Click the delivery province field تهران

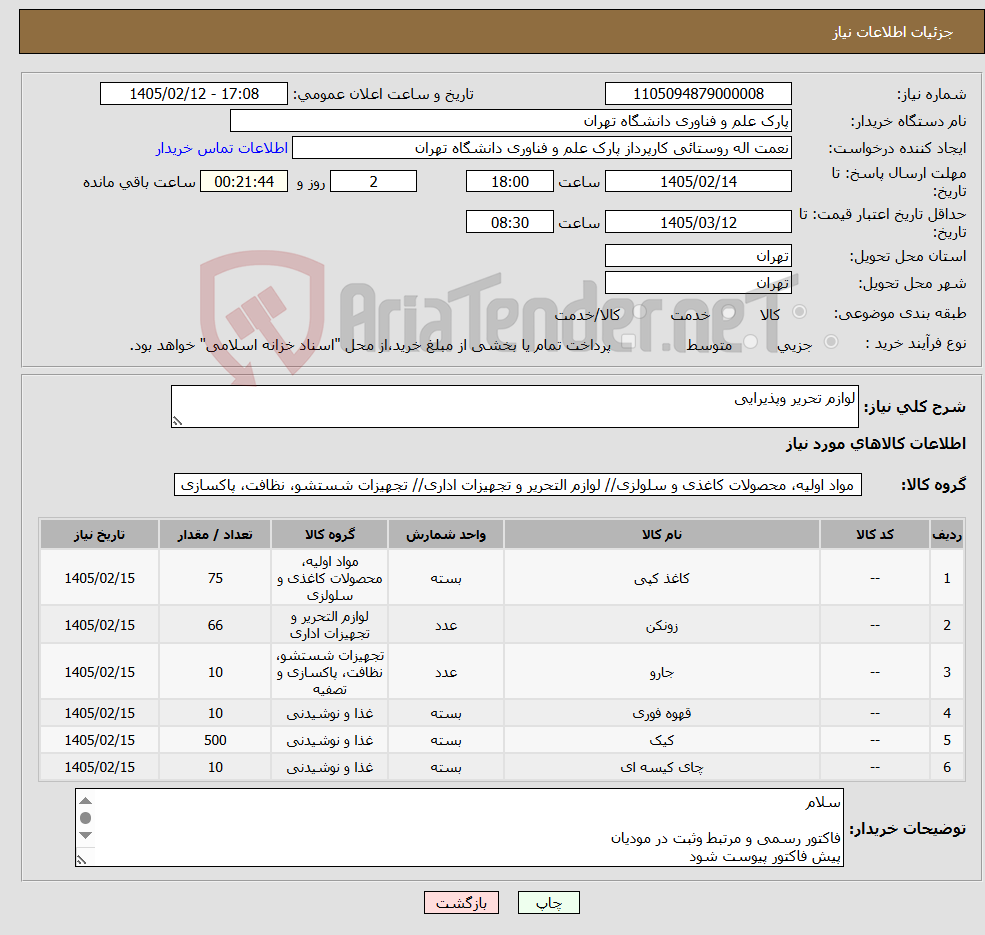698,256
